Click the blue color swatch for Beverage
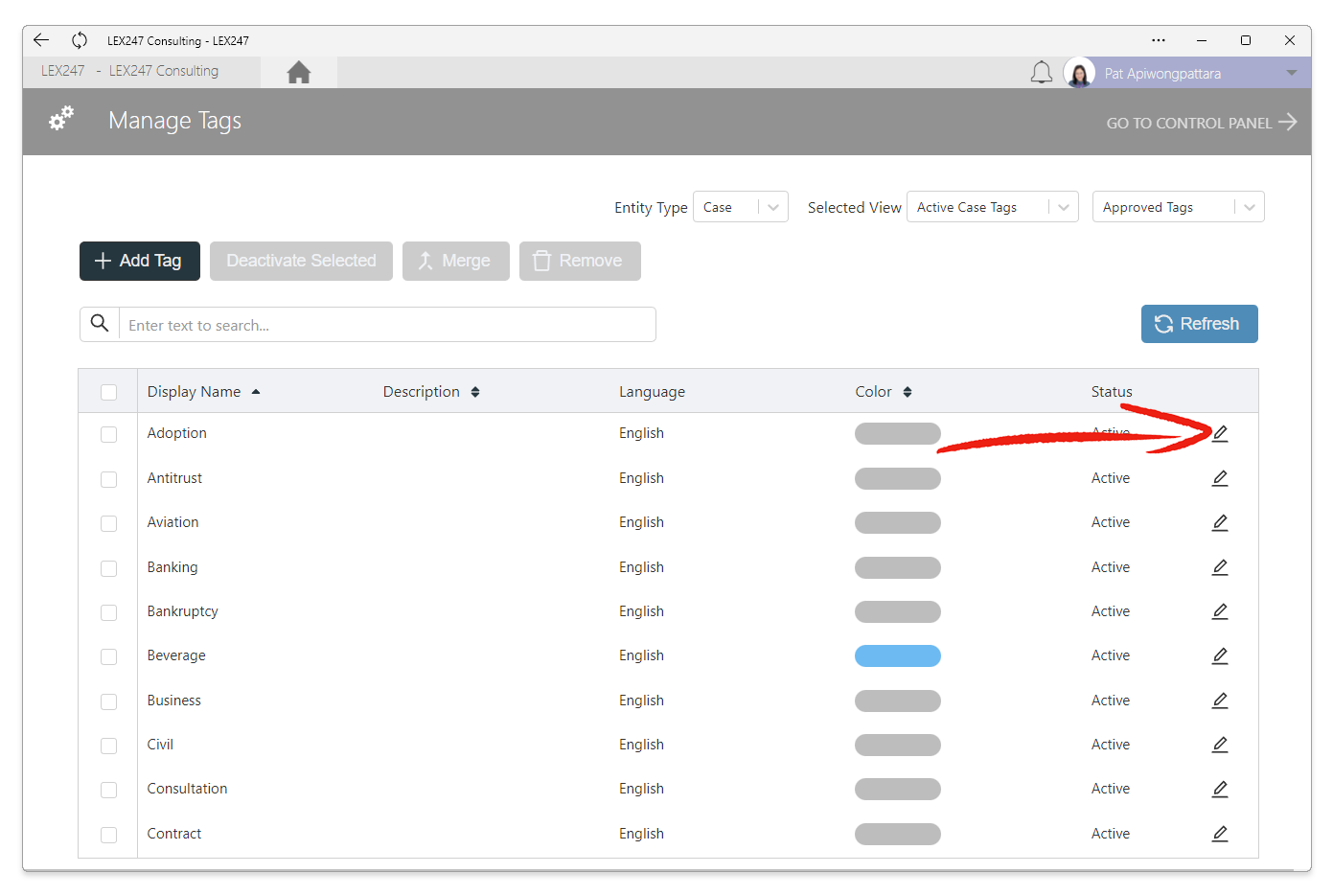 [898, 655]
